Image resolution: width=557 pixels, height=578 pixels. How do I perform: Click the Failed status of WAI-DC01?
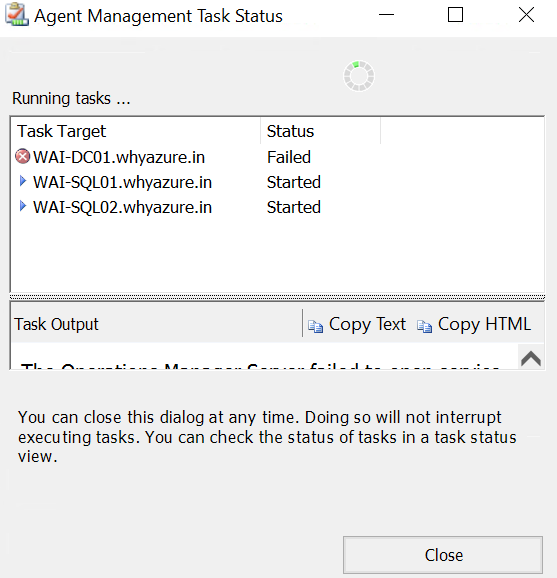coord(289,157)
